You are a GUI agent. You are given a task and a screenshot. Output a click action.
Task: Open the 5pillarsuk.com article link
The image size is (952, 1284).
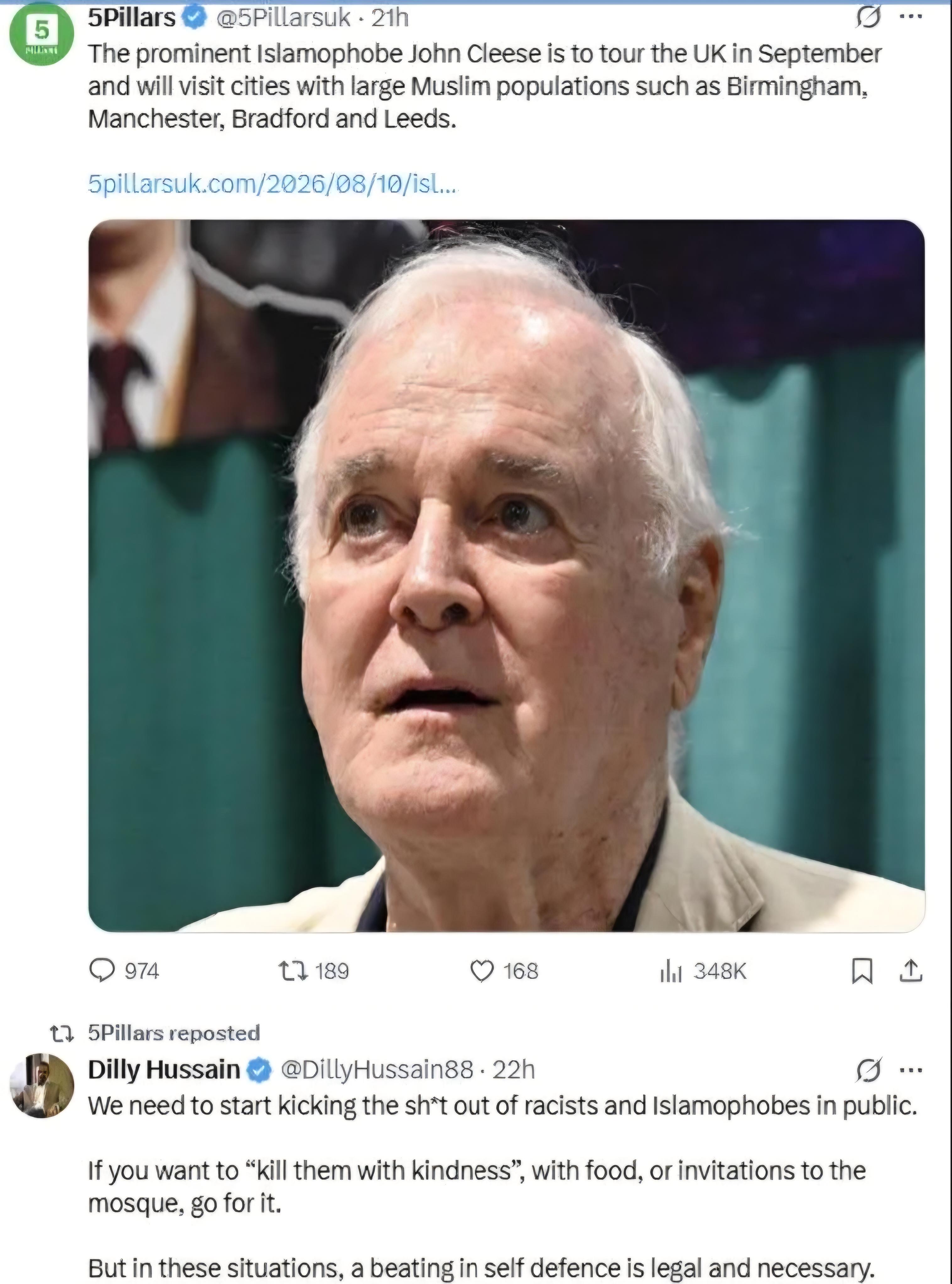[273, 184]
